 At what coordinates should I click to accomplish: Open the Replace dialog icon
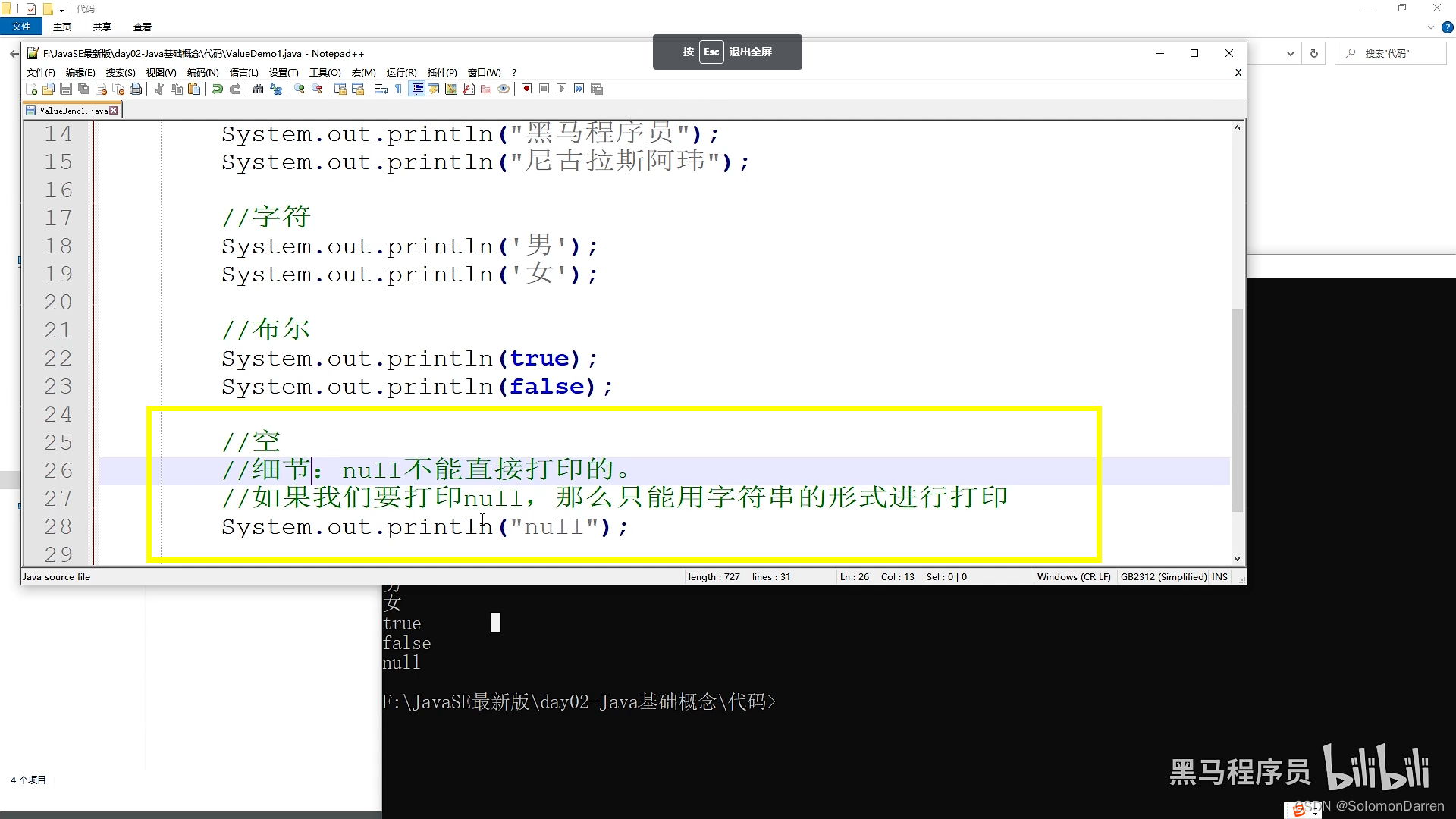(276, 89)
